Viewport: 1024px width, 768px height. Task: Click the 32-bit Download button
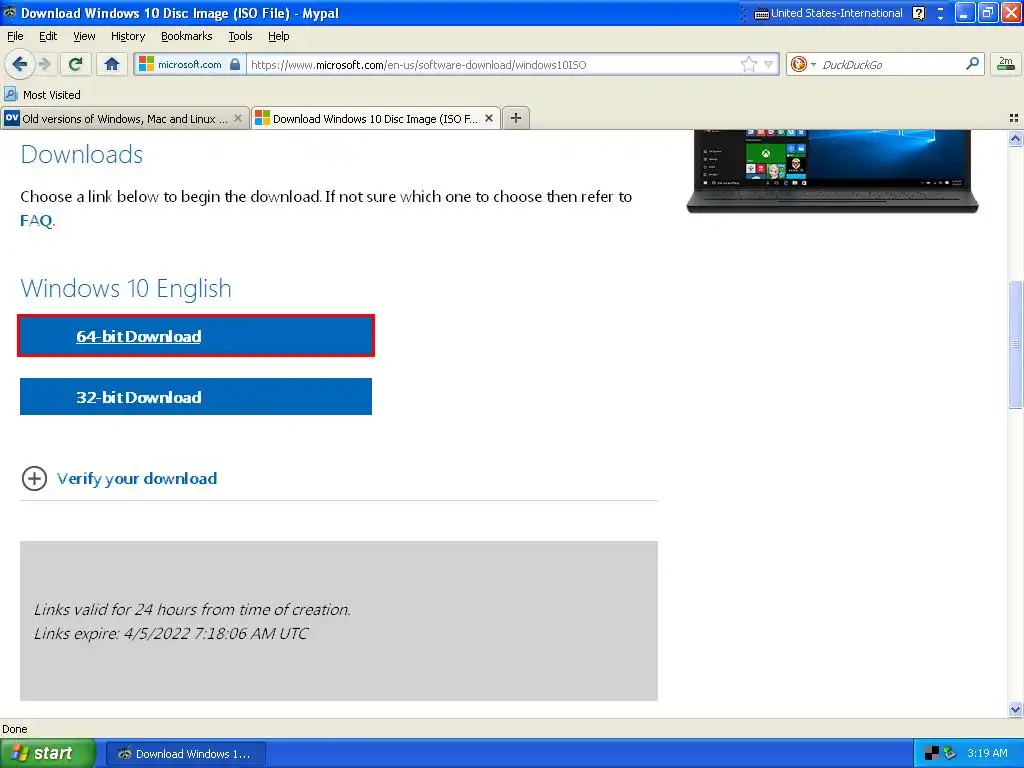pos(196,396)
